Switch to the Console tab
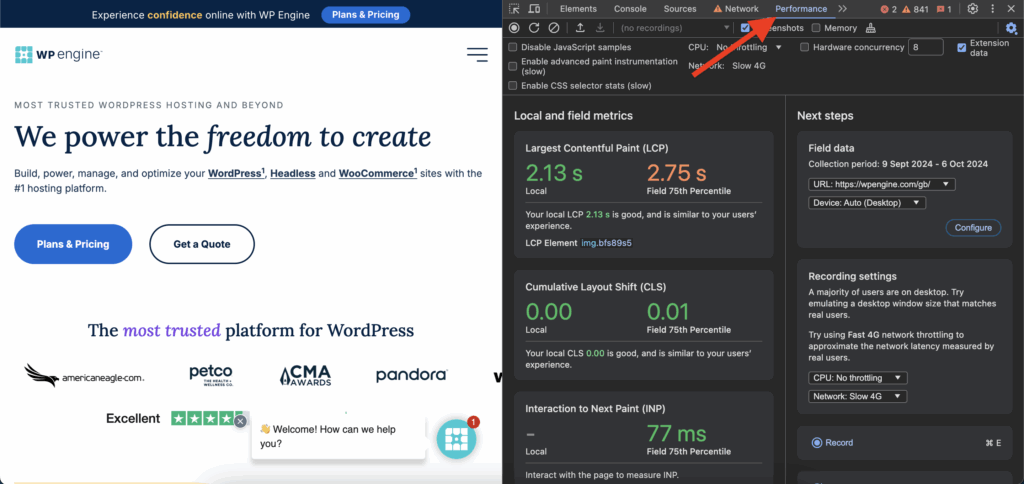The height and width of the screenshot is (484, 1024). coord(630,8)
